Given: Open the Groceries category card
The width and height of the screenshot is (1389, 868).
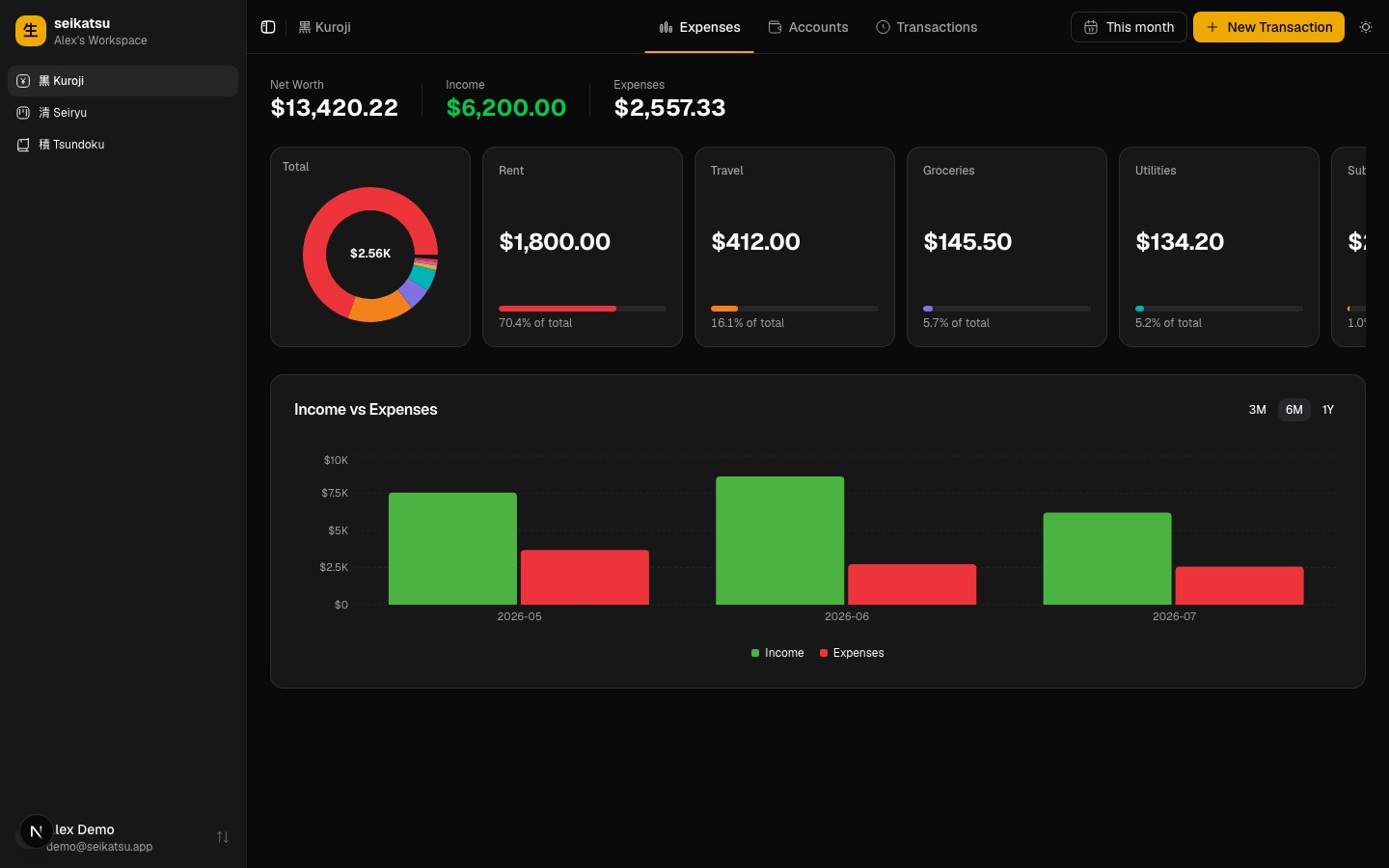Looking at the screenshot, I should 1007,247.
